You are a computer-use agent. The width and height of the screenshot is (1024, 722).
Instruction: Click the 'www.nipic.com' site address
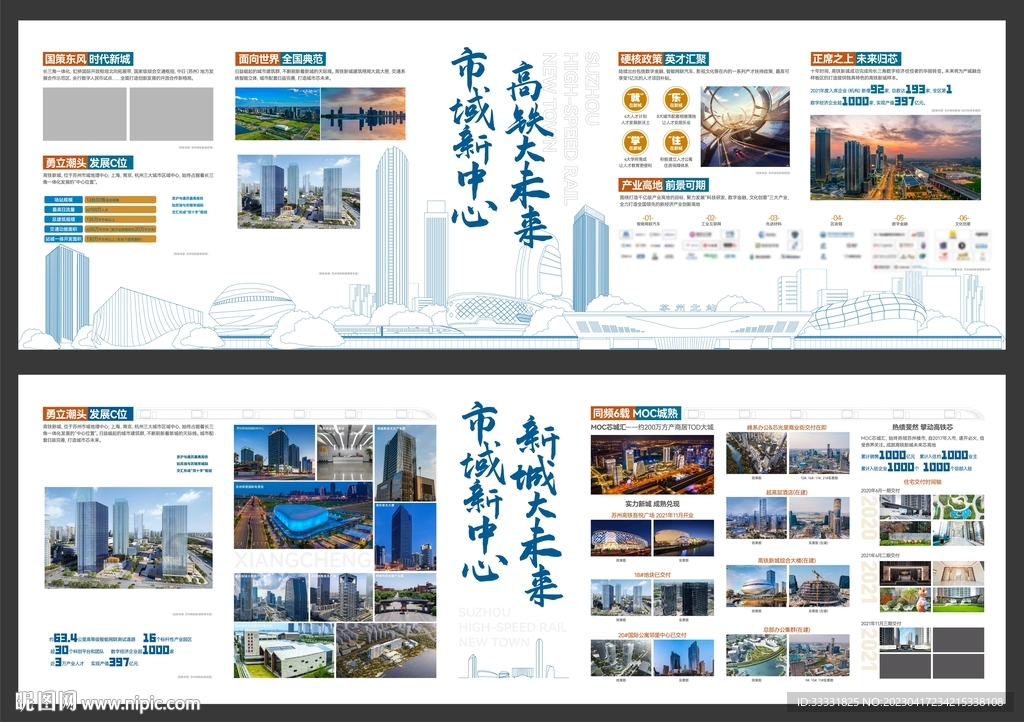click(x=140, y=703)
